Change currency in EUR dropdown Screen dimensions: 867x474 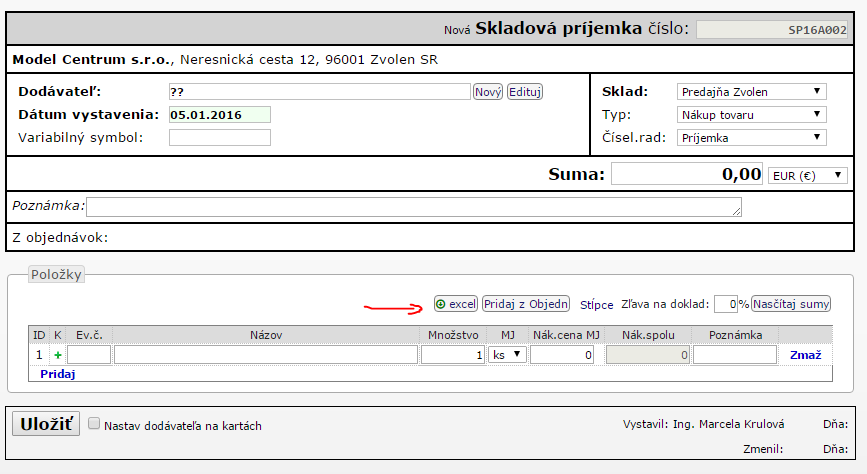(x=806, y=176)
